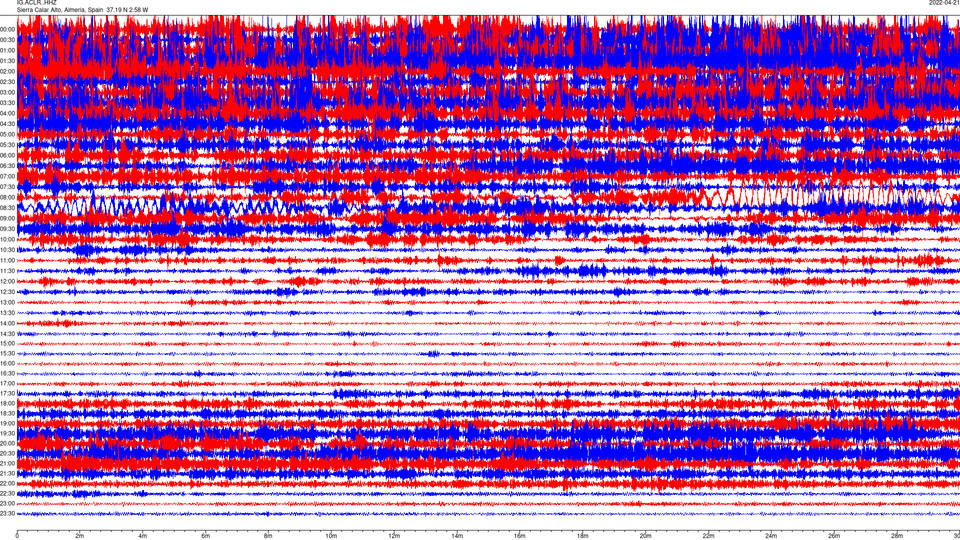Select the 06:30 time row label
The height and width of the screenshot is (540, 960).
[x=7, y=165]
